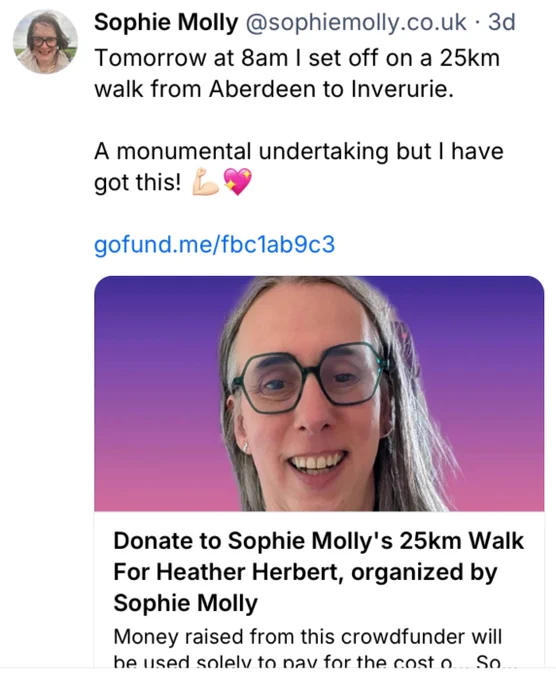Open Sophie Molly's round profile avatar
The height and width of the screenshot is (680, 556).
pyautogui.click(x=45, y=42)
